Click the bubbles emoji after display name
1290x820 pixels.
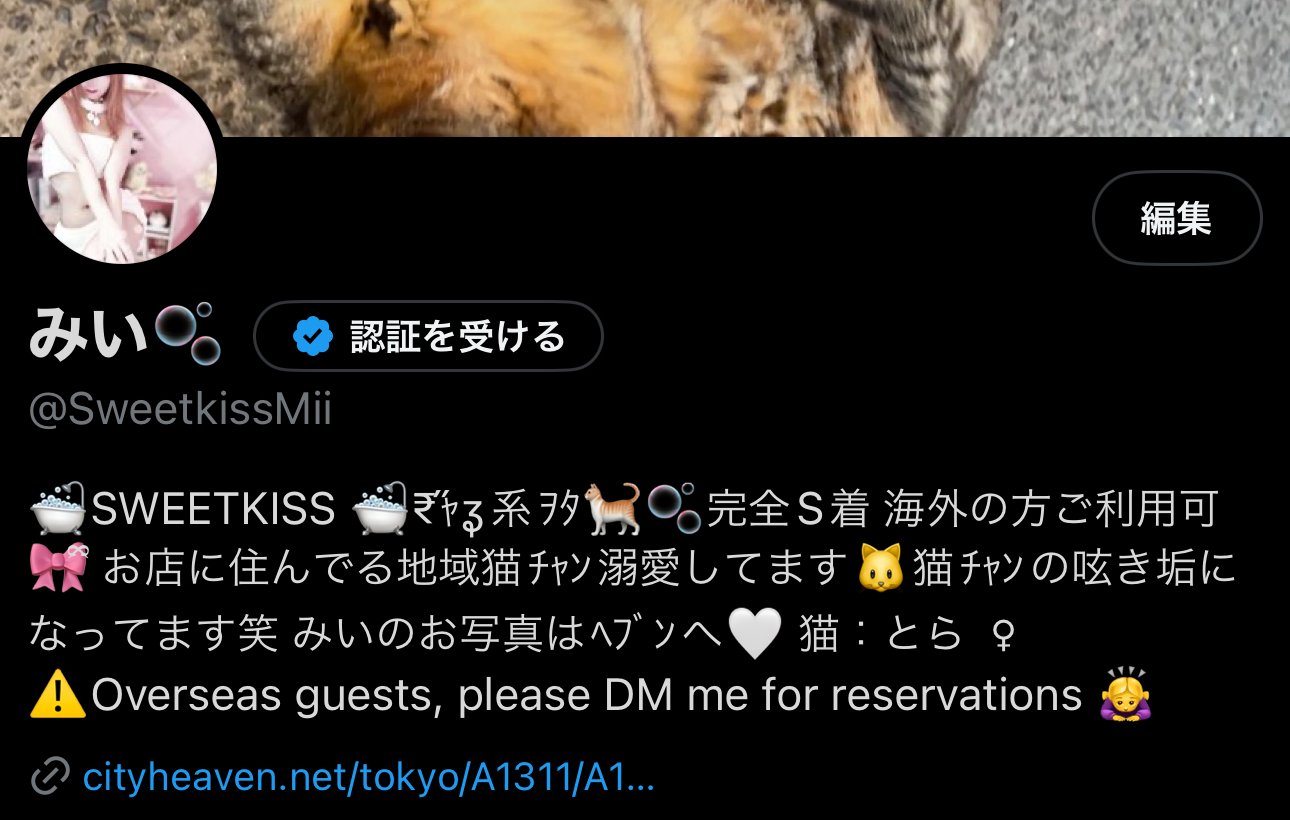(187, 335)
